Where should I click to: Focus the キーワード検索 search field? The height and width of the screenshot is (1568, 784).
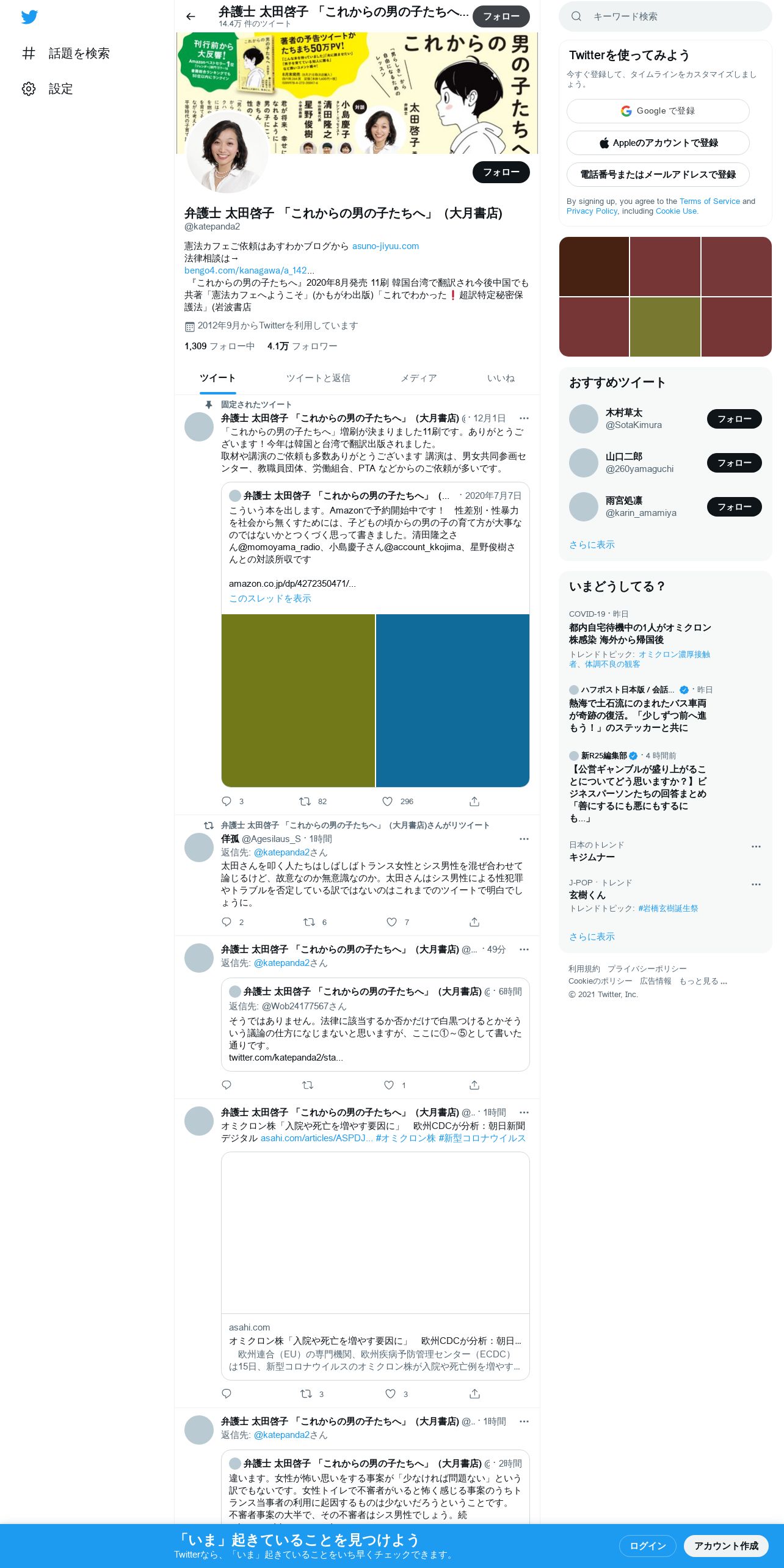[x=666, y=16]
